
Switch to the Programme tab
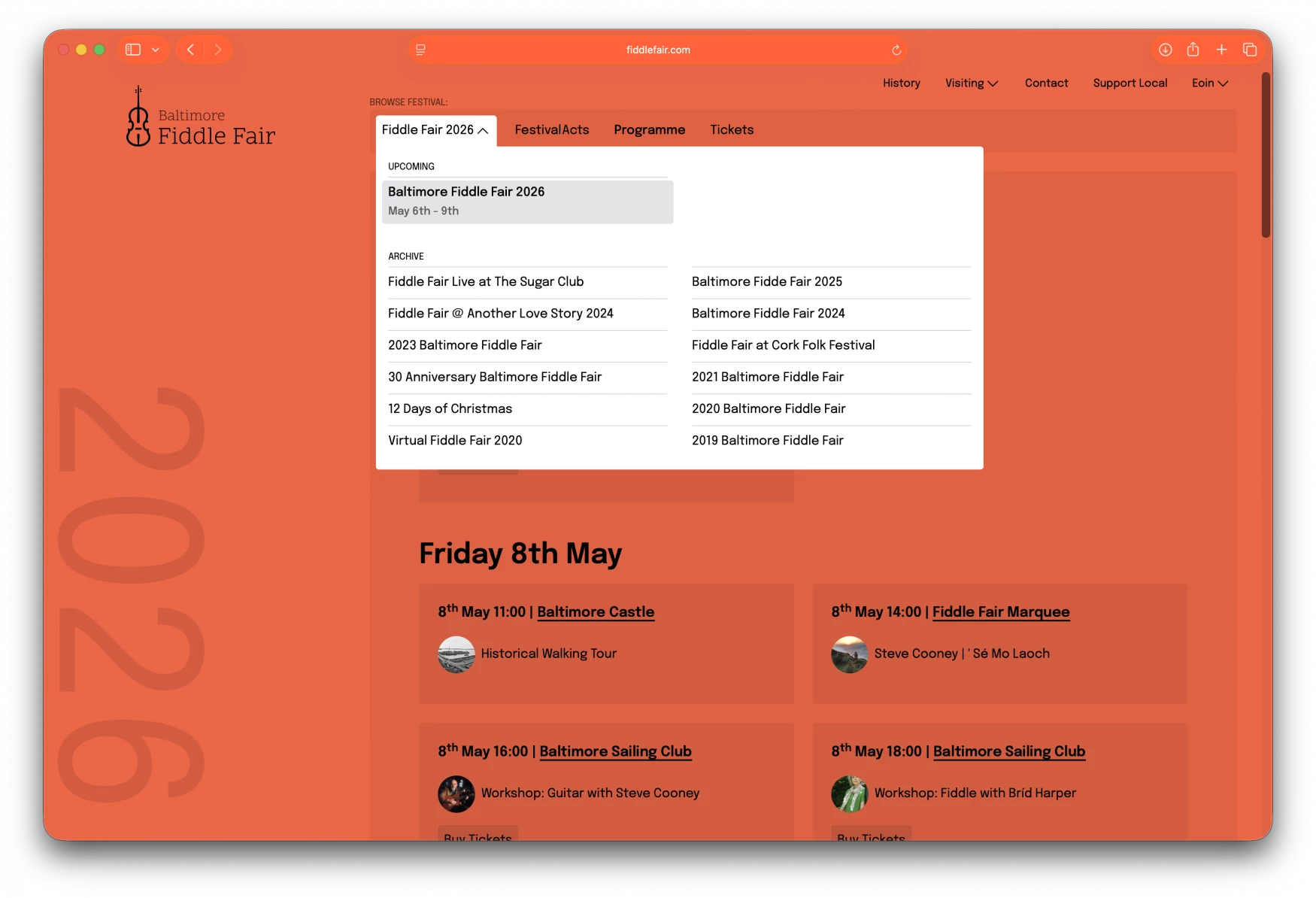[x=649, y=130]
